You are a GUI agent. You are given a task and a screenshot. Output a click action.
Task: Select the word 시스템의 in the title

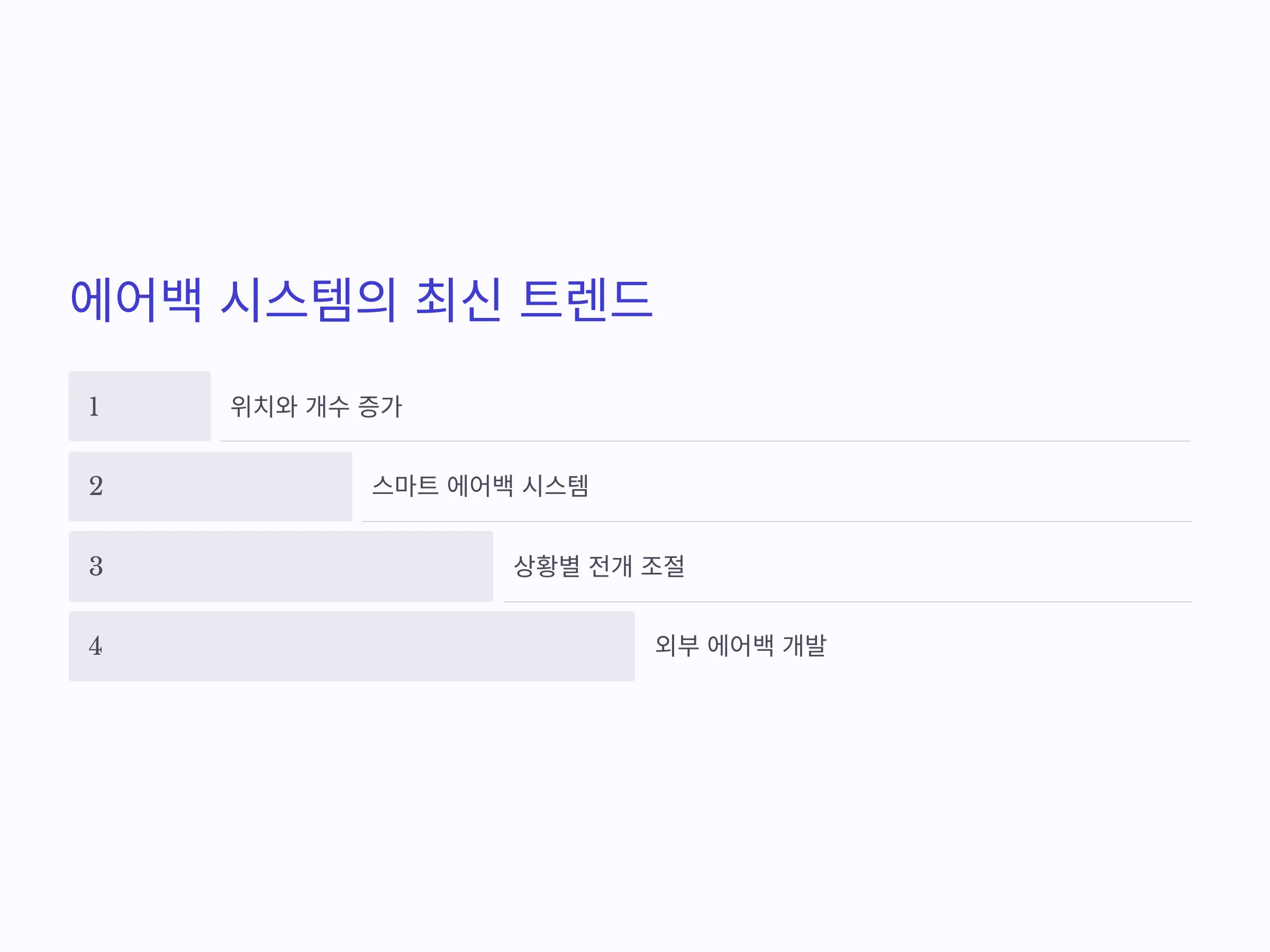(x=309, y=299)
